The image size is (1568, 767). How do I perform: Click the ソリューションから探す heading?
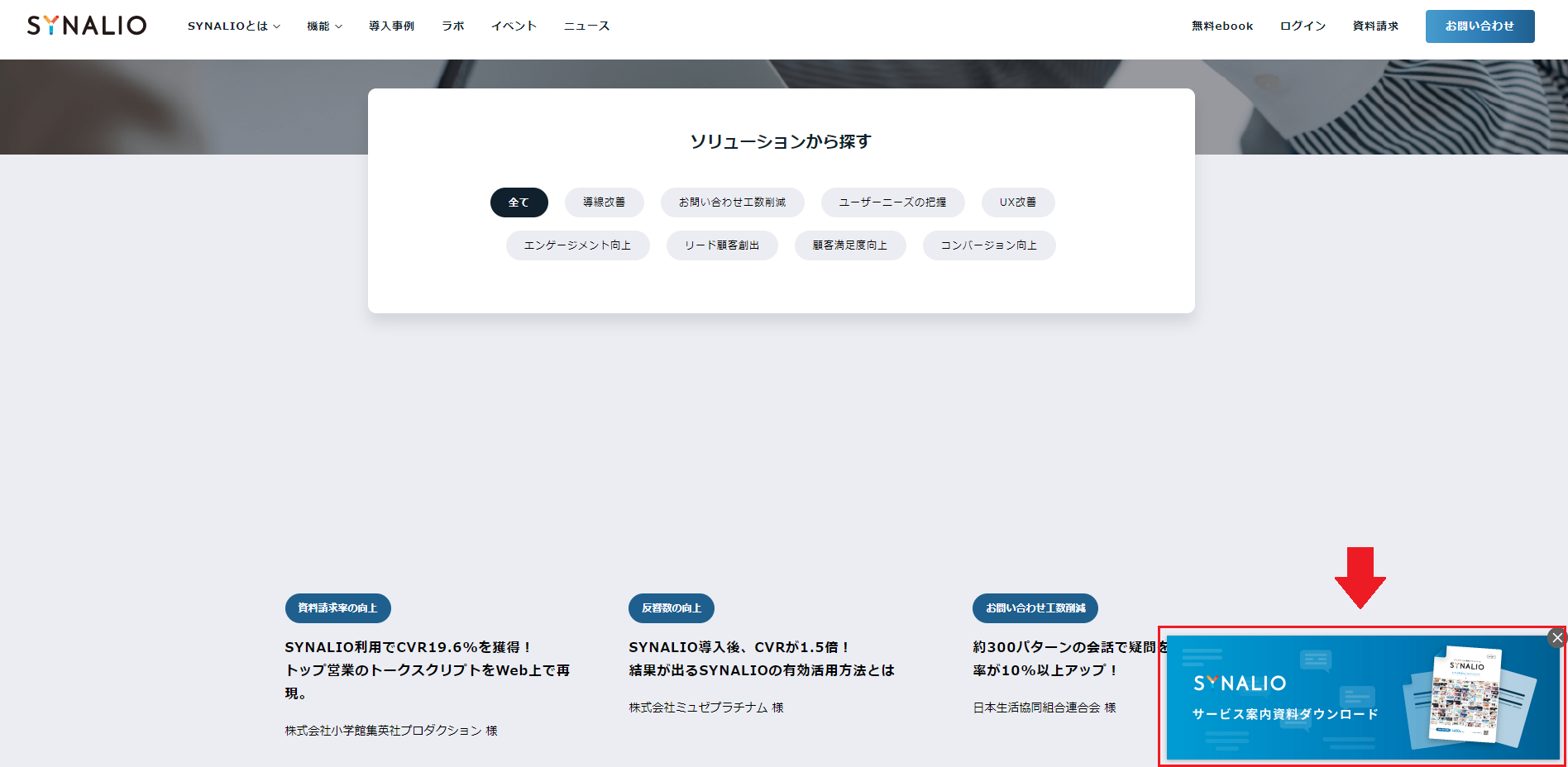(x=781, y=141)
